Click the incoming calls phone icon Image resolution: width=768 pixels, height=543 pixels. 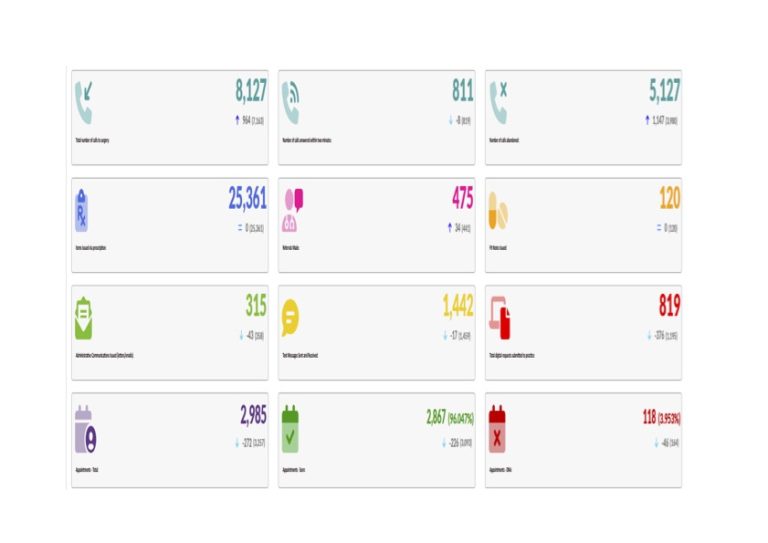click(84, 102)
